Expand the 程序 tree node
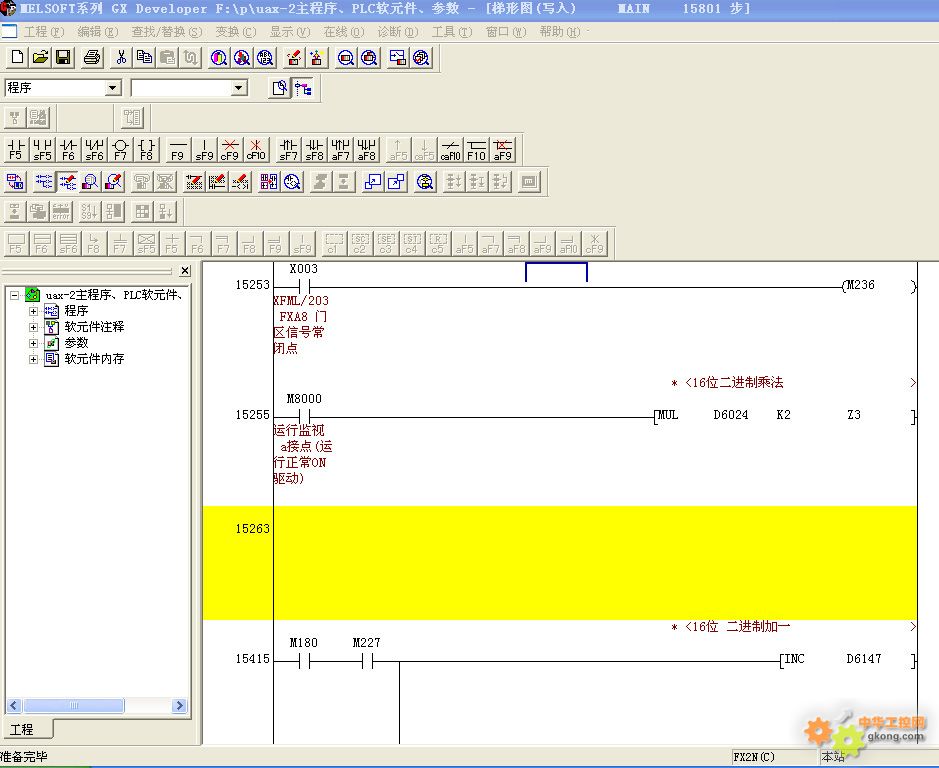939x768 pixels. click(x=34, y=311)
